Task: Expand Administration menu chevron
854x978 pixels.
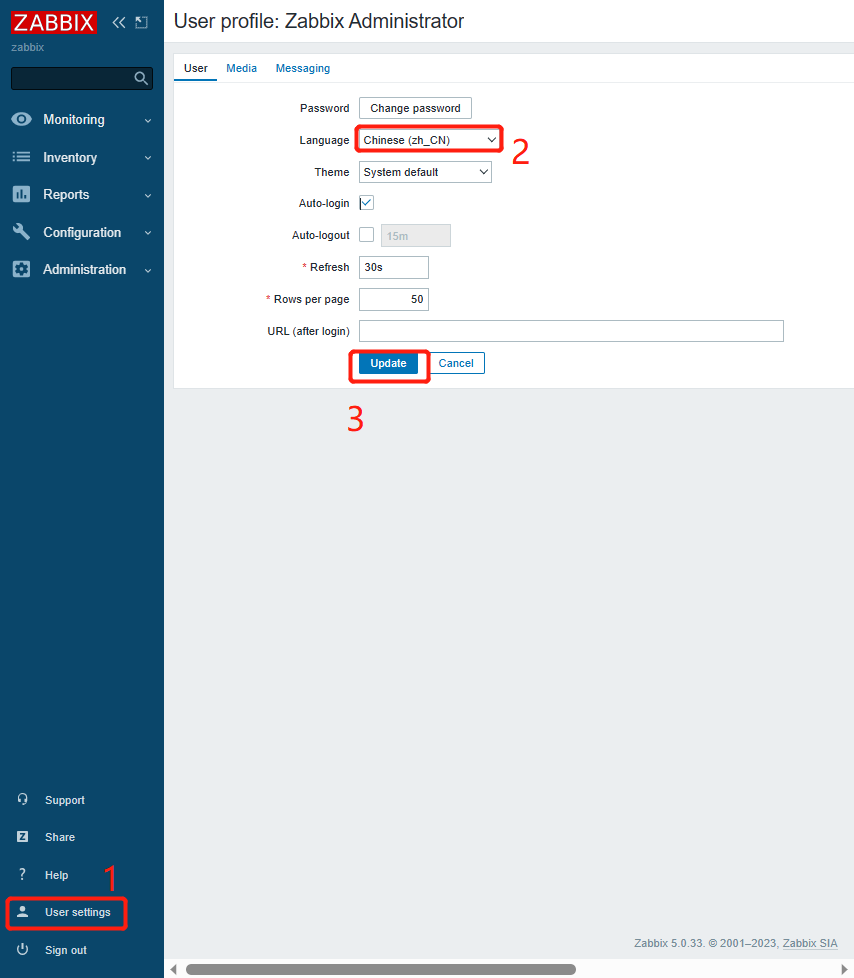Action: (x=148, y=270)
